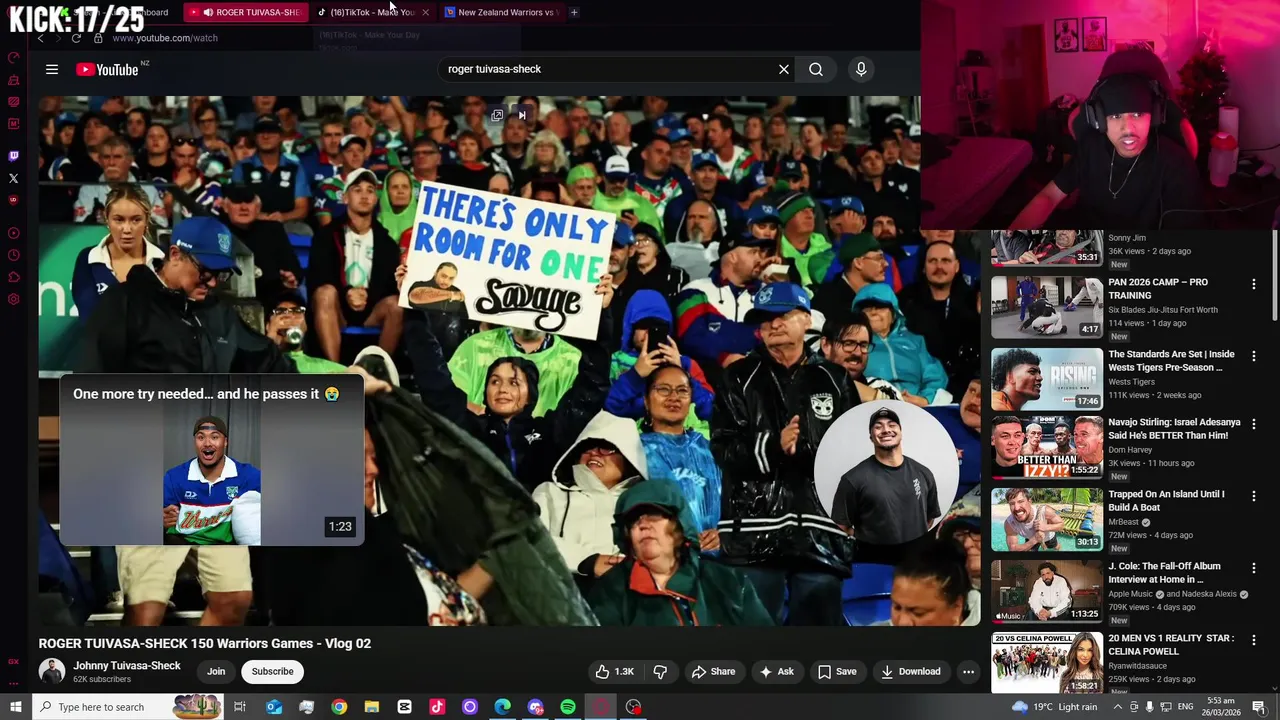Click the circular channel end-screen portrait
Screen dimensions: 1280x720
point(886,470)
